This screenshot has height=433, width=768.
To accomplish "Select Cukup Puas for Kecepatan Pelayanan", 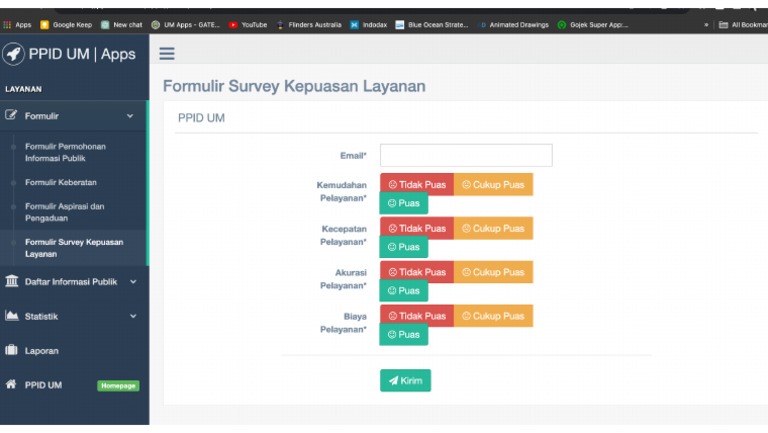I will tap(493, 229).
